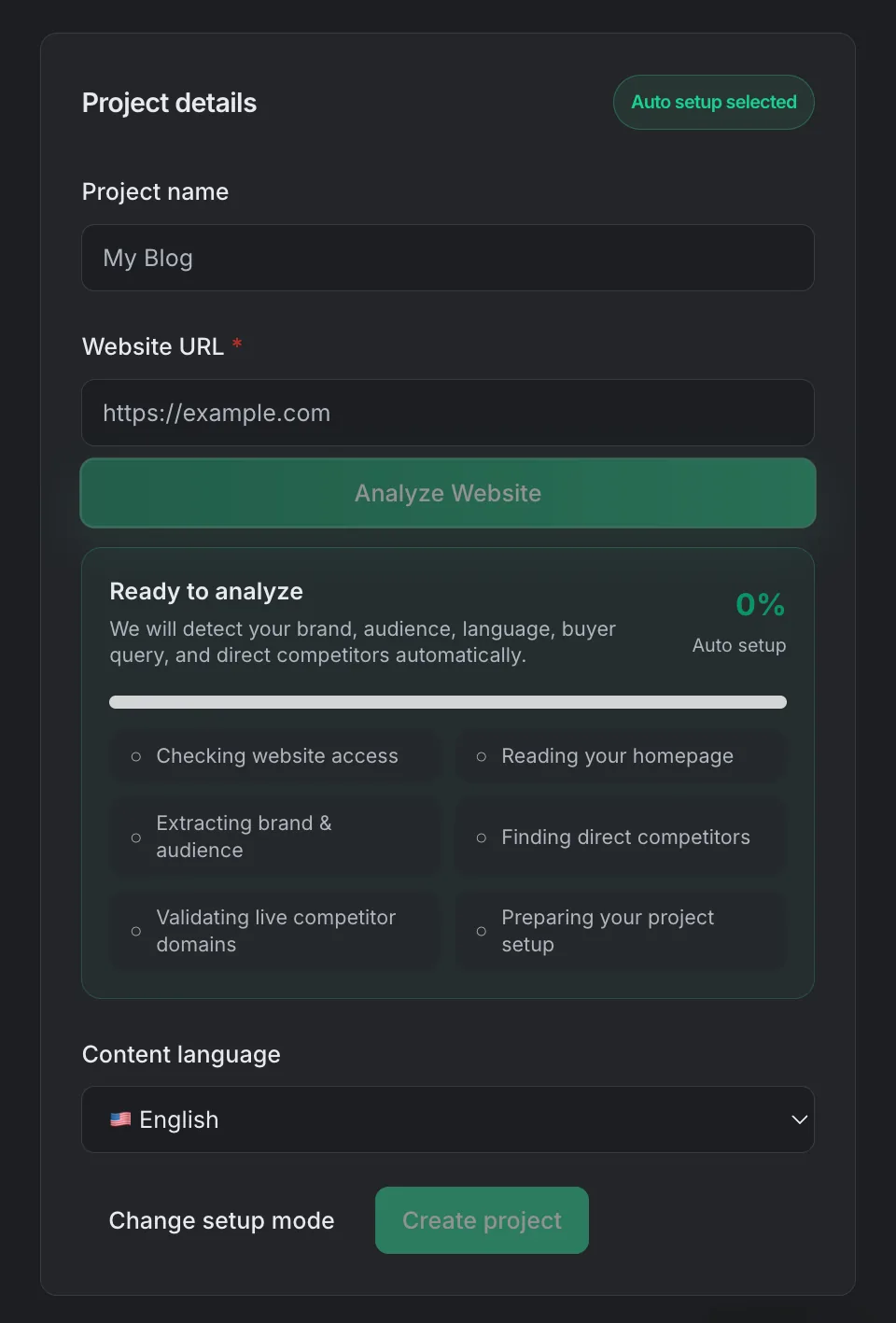Click the Website URL field showing https://example.com
Viewport: 896px width, 1323px height.
(x=448, y=413)
